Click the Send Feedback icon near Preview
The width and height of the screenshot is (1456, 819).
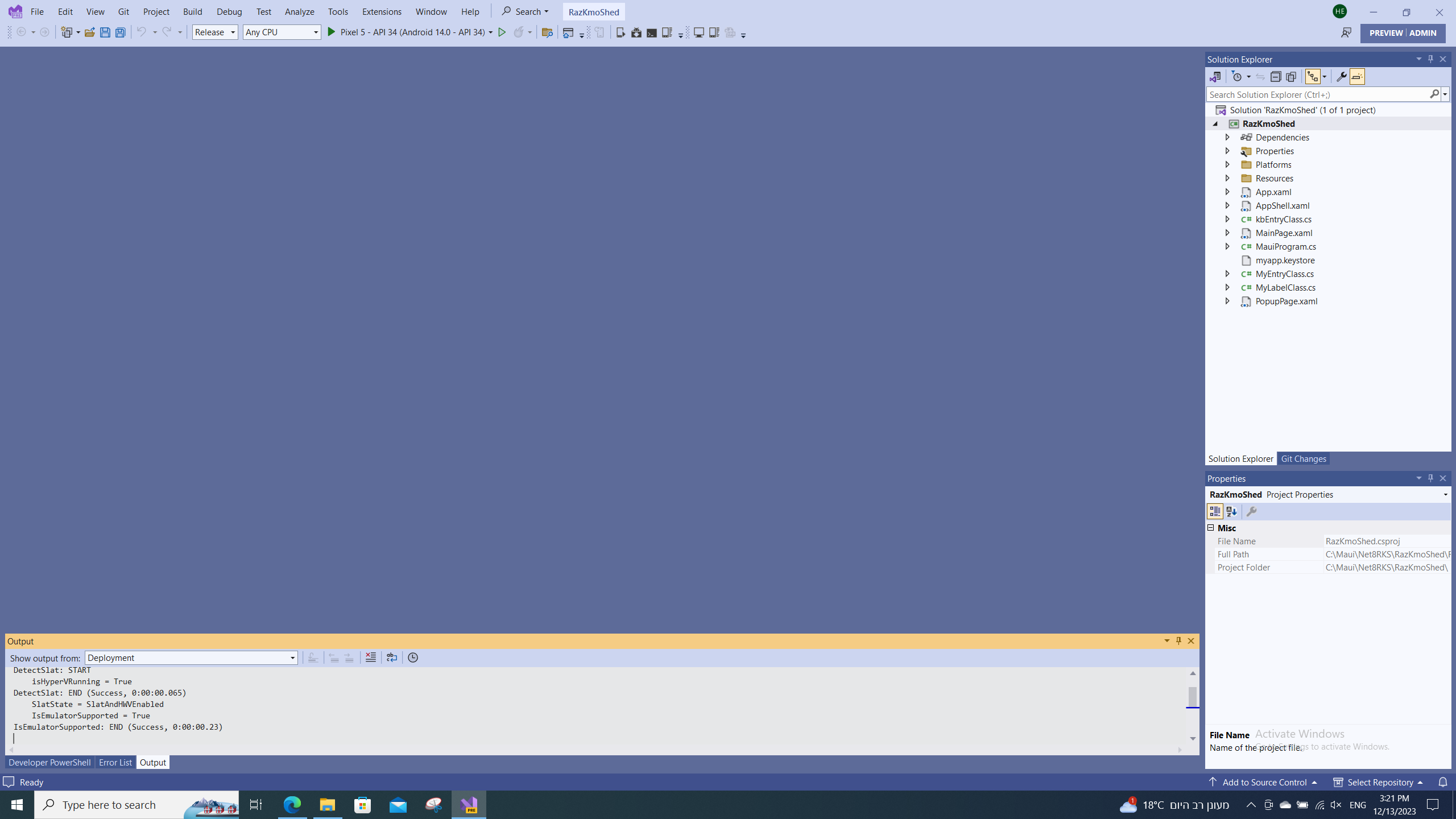point(1346,33)
